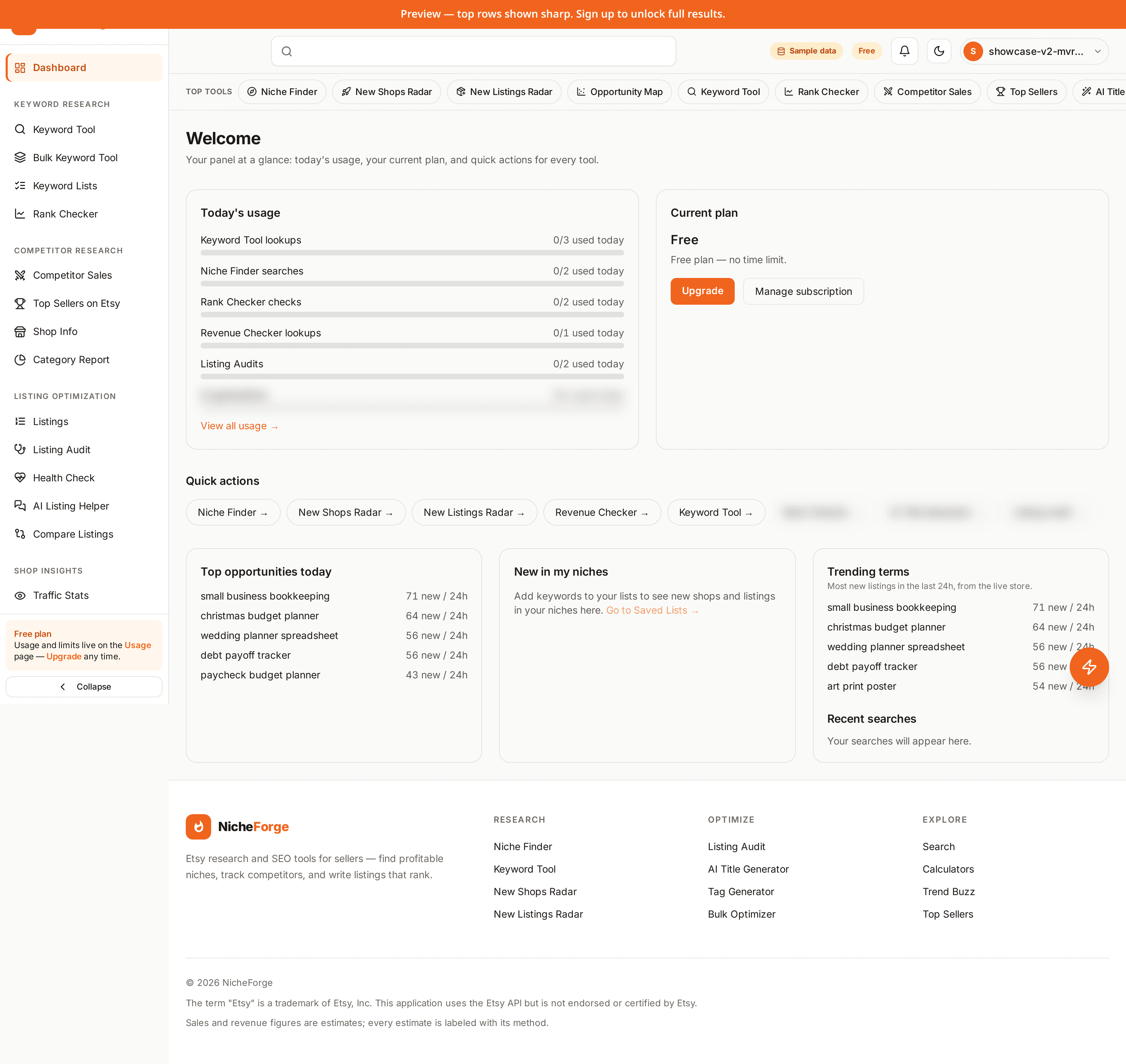Click the Category Report pie chart icon
This screenshot has width=1126, height=1064.
click(x=20, y=360)
